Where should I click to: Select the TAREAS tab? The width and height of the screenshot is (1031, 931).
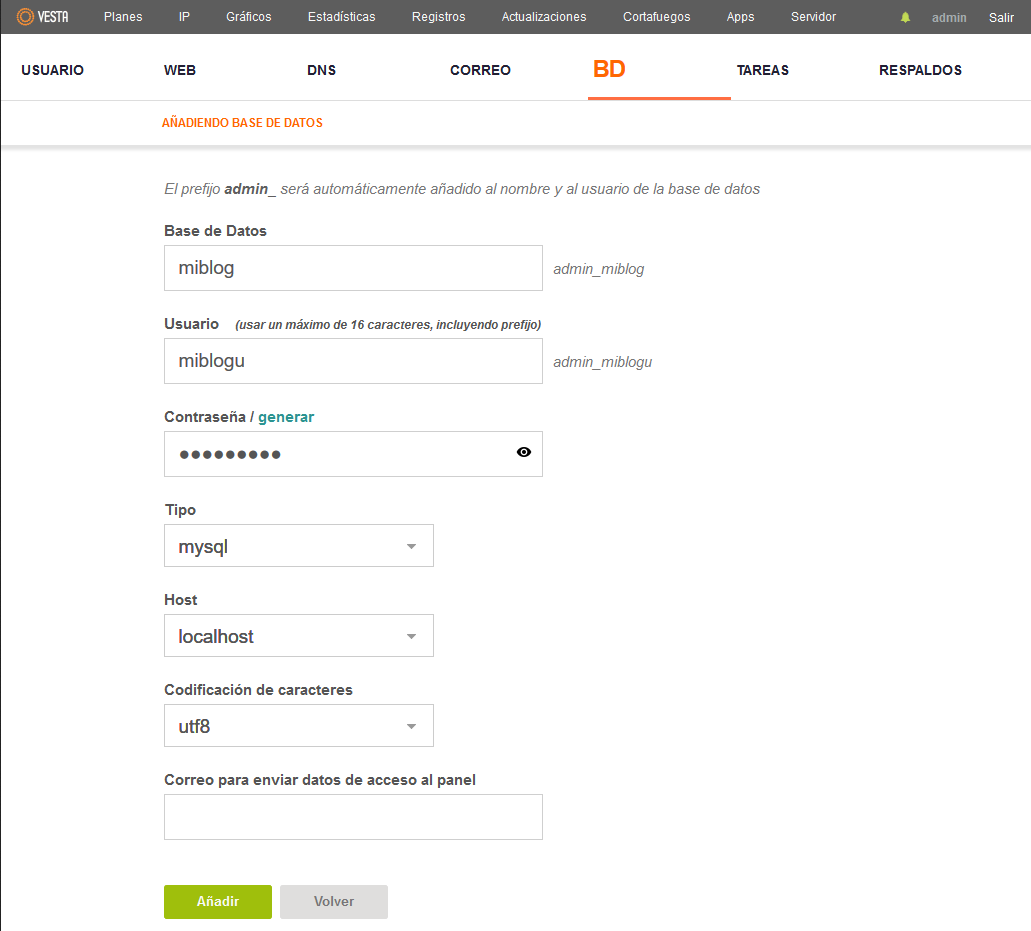pos(763,70)
